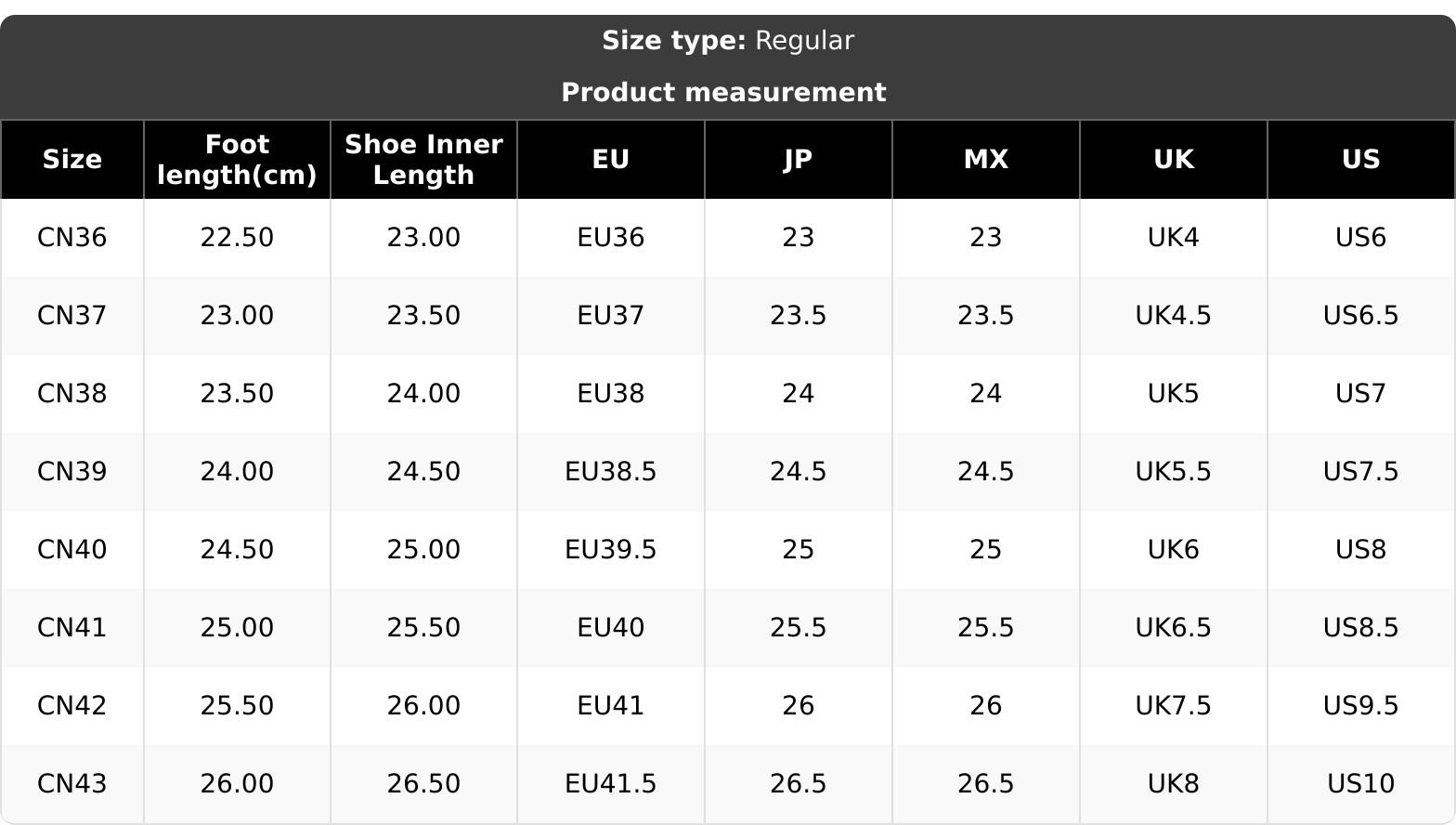
Task: Click the EU column header
Action: [611, 160]
